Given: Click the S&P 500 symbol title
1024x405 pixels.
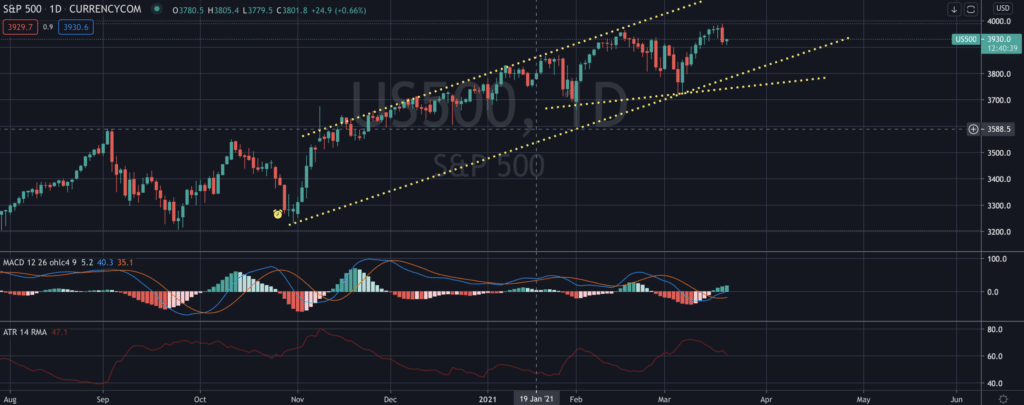Looking at the screenshot, I should tap(20, 10).
